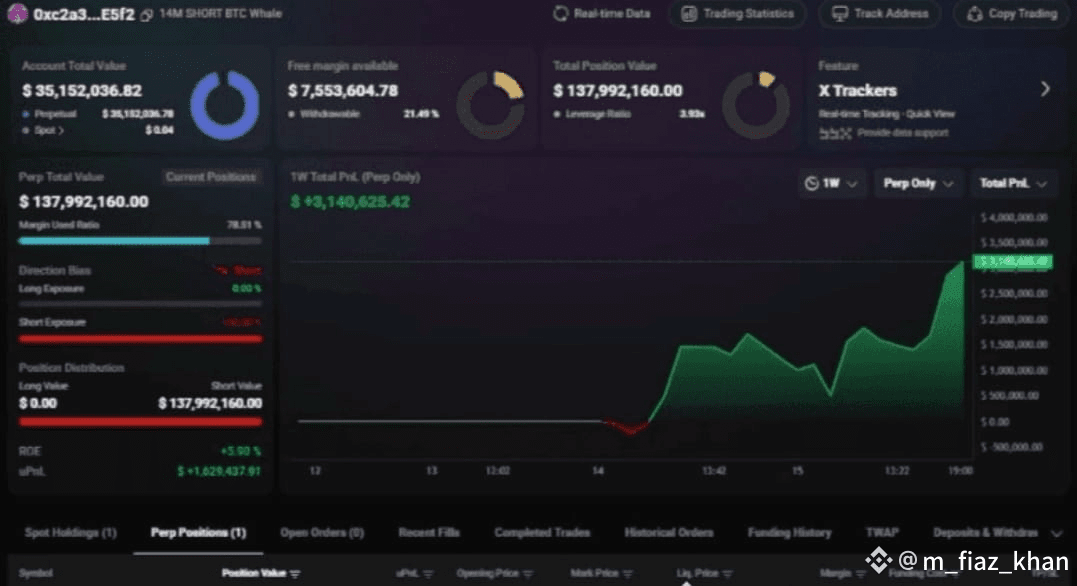Viewport: 1077px width, 586px height.
Task: Open the 1W timeframe dropdown
Action: coord(831,183)
